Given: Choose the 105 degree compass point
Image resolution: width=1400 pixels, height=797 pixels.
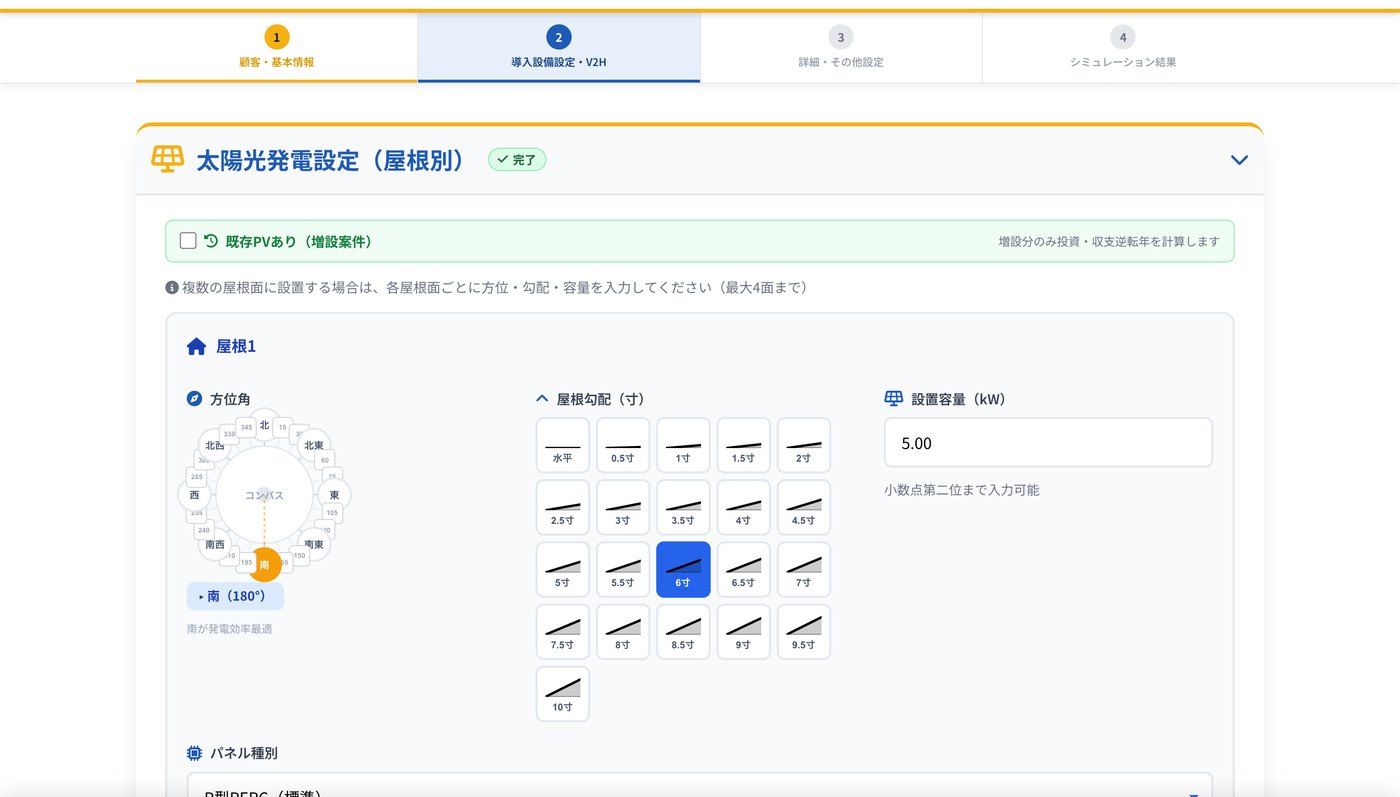Looking at the screenshot, I should click(332, 512).
